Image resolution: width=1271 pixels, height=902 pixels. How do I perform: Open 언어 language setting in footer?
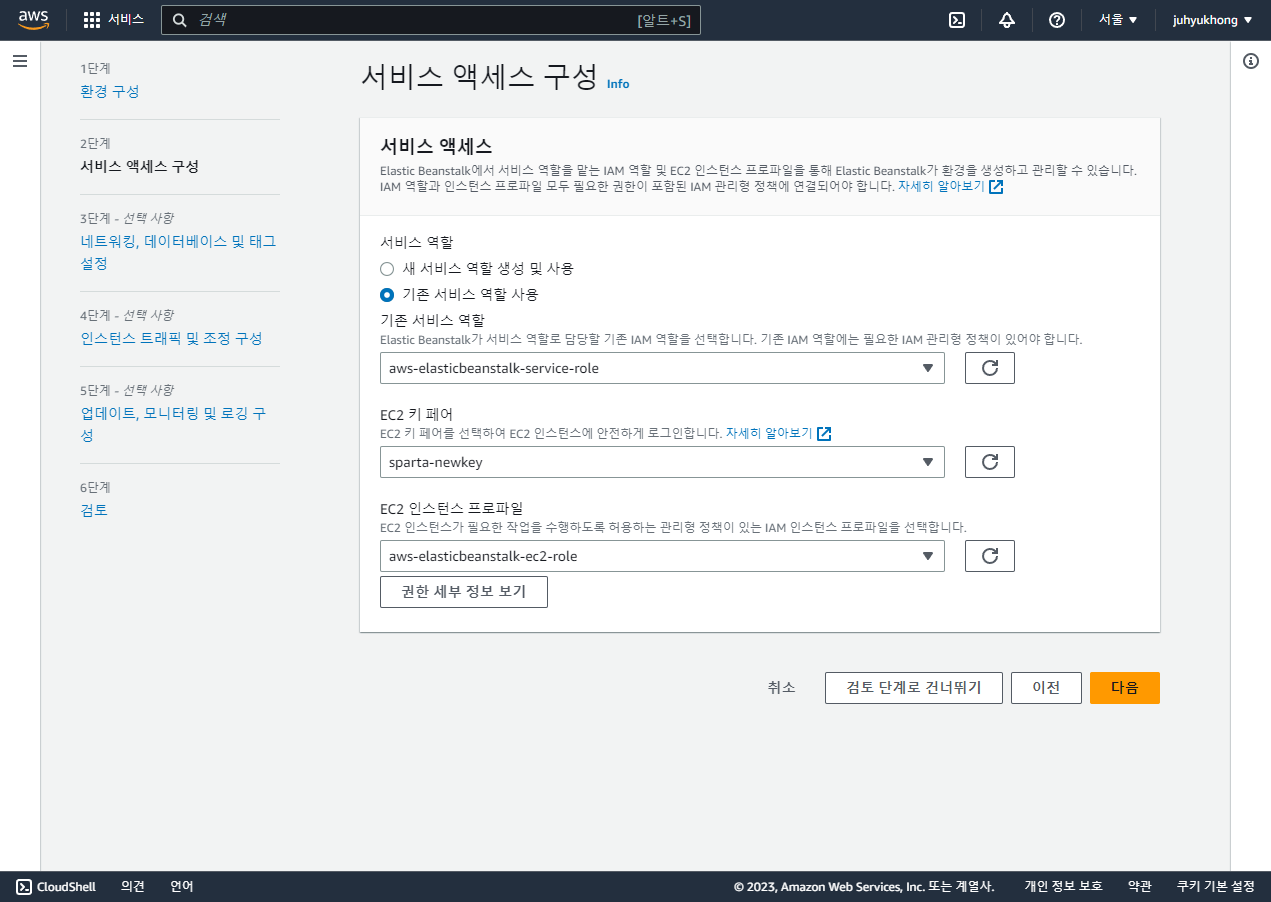click(x=182, y=886)
